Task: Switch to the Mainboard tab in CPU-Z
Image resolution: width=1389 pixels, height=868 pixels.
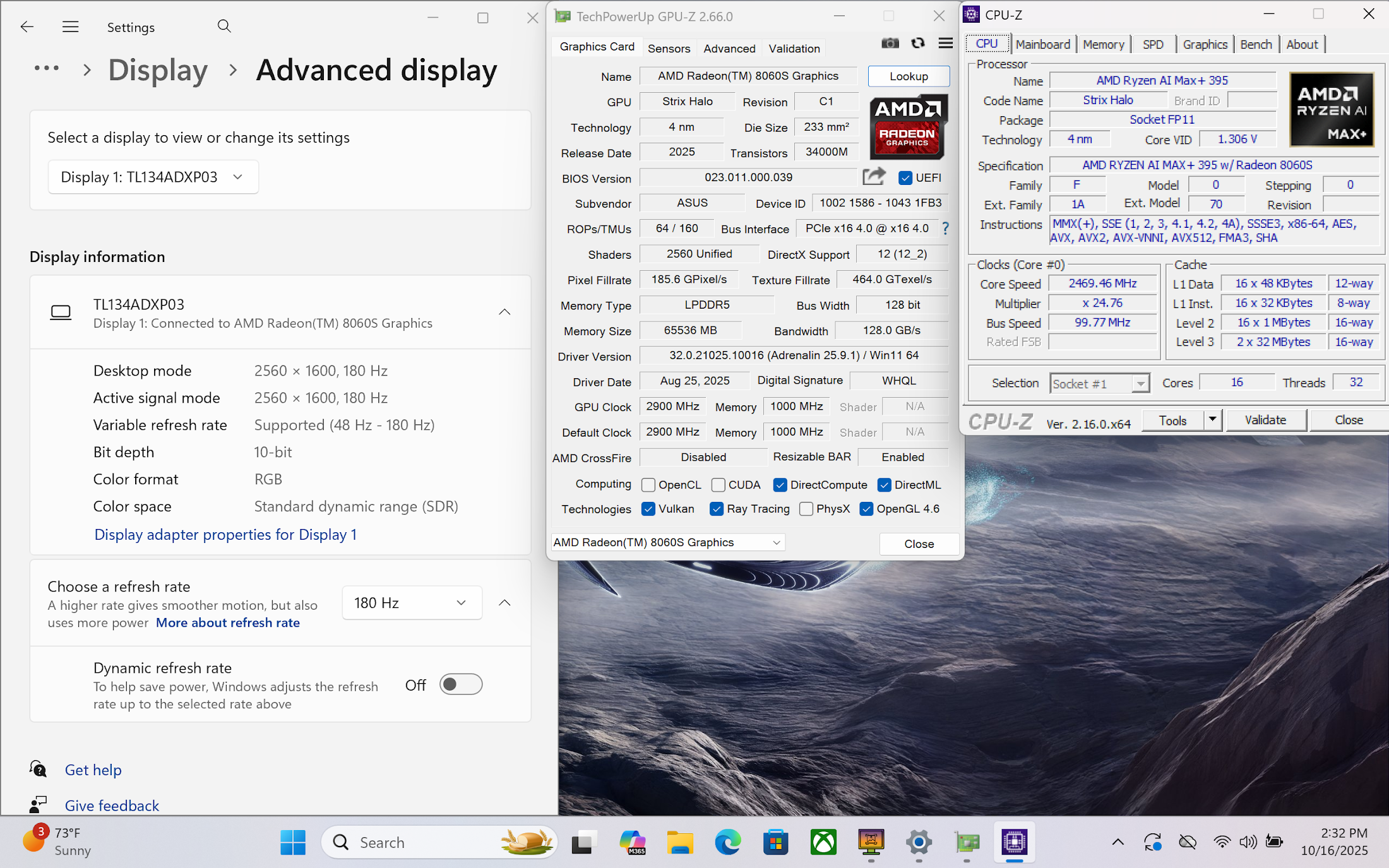Action: pos(1042,44)
